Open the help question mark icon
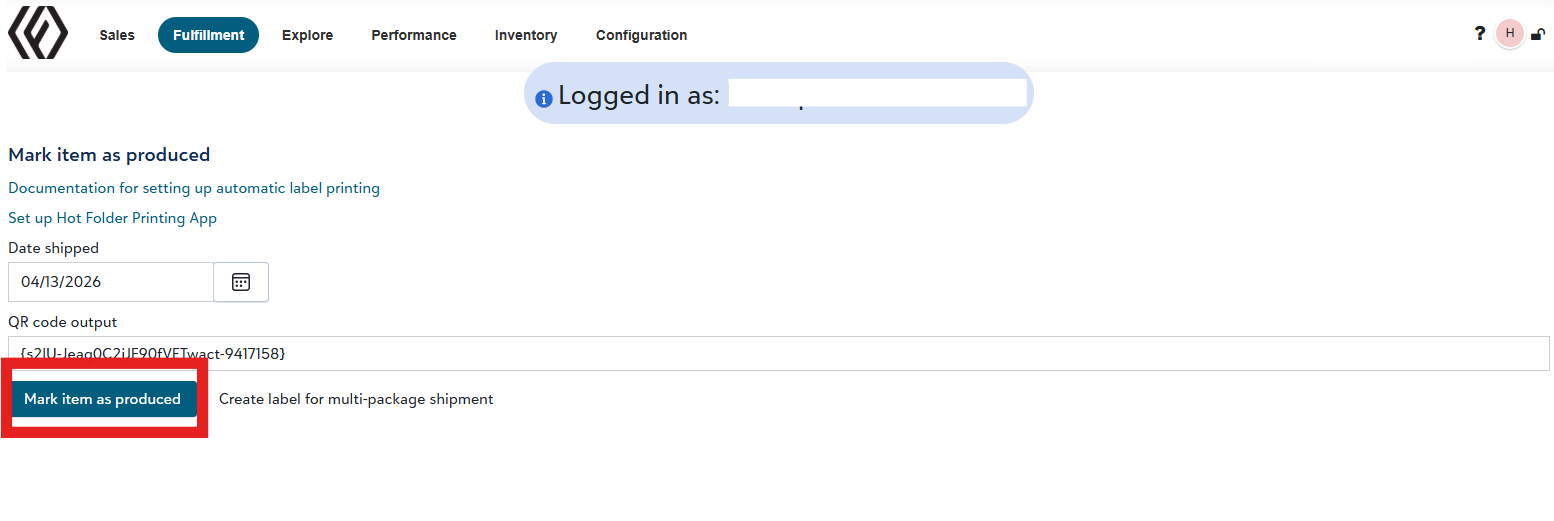 pos(1480,33)
